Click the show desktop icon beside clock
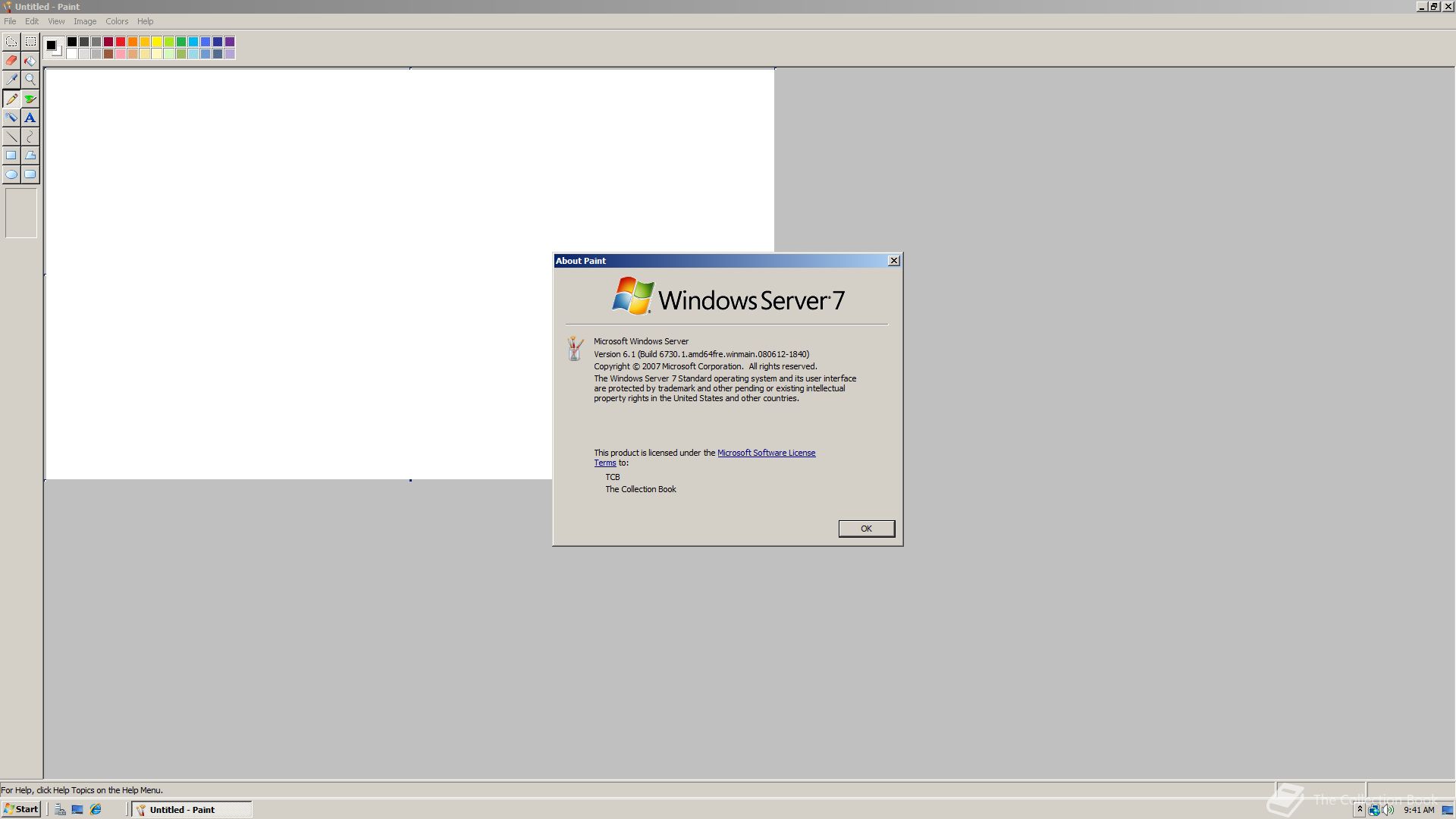This screenshot has height=819, width=1456. pos(1447,810)
